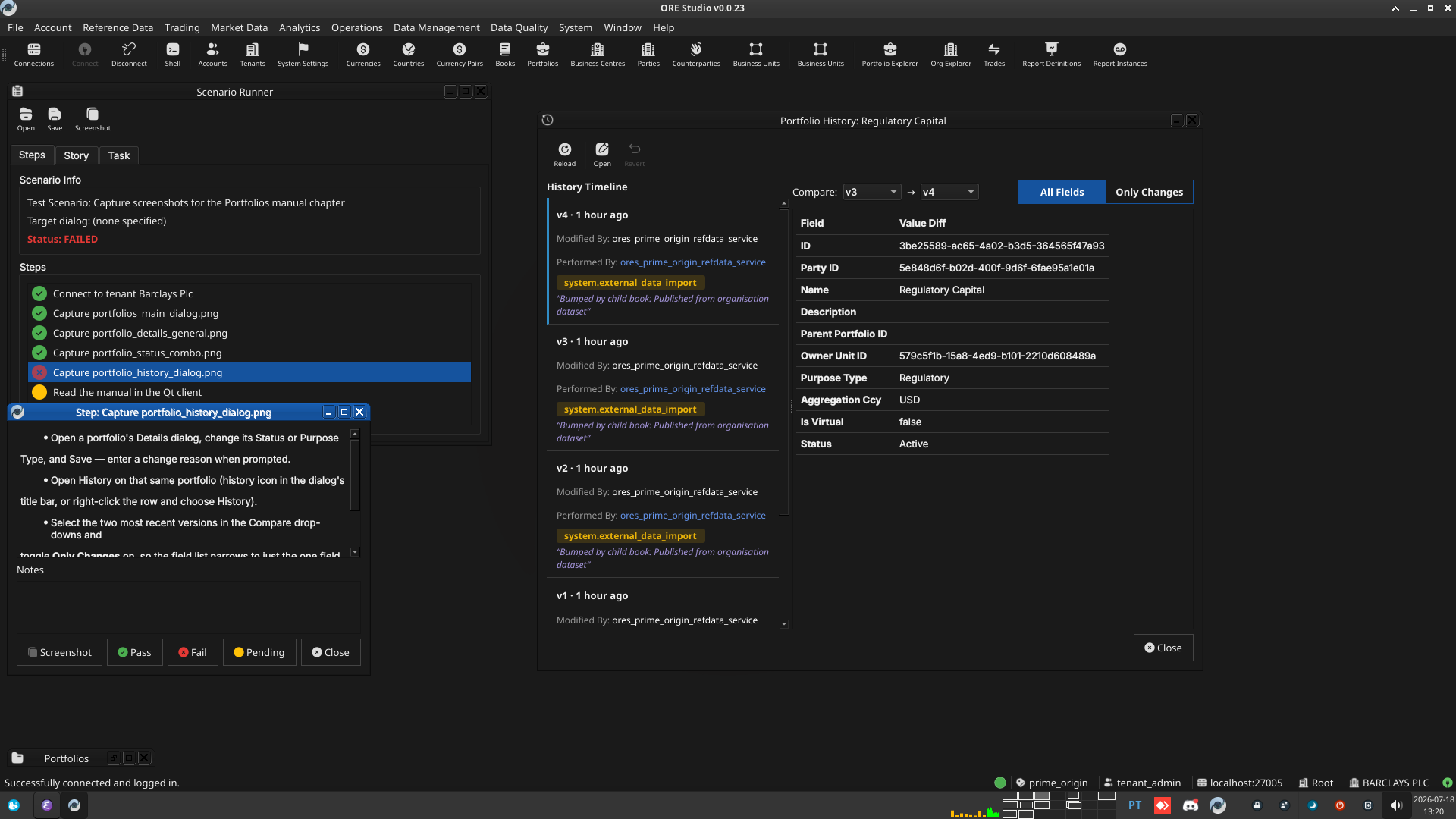The height and width of the screenshot is (819, 1456).
Task: Mark the step as Pending
Action: coord(259,652)
